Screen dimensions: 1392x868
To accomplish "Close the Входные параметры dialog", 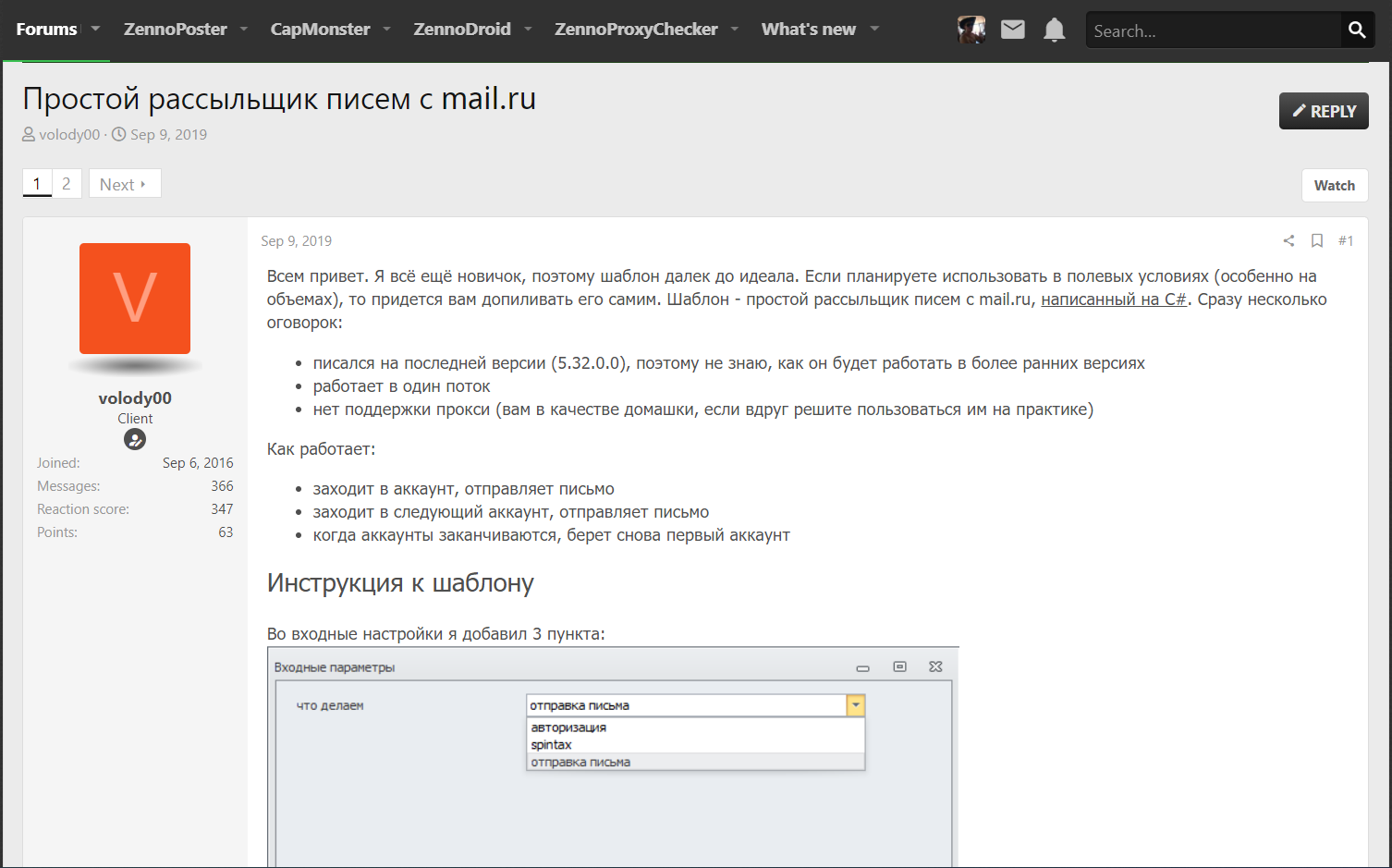I will coord(935,666).
